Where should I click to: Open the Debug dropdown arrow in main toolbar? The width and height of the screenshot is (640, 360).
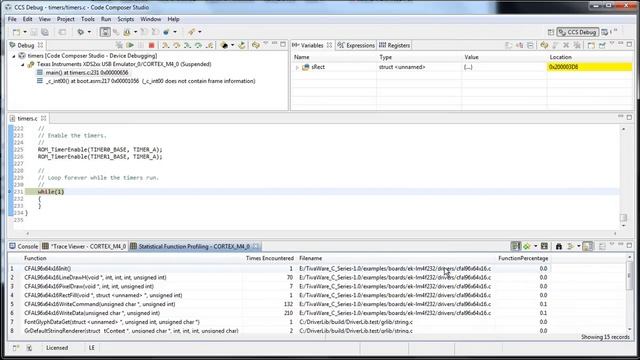click(x=89, y=32)
